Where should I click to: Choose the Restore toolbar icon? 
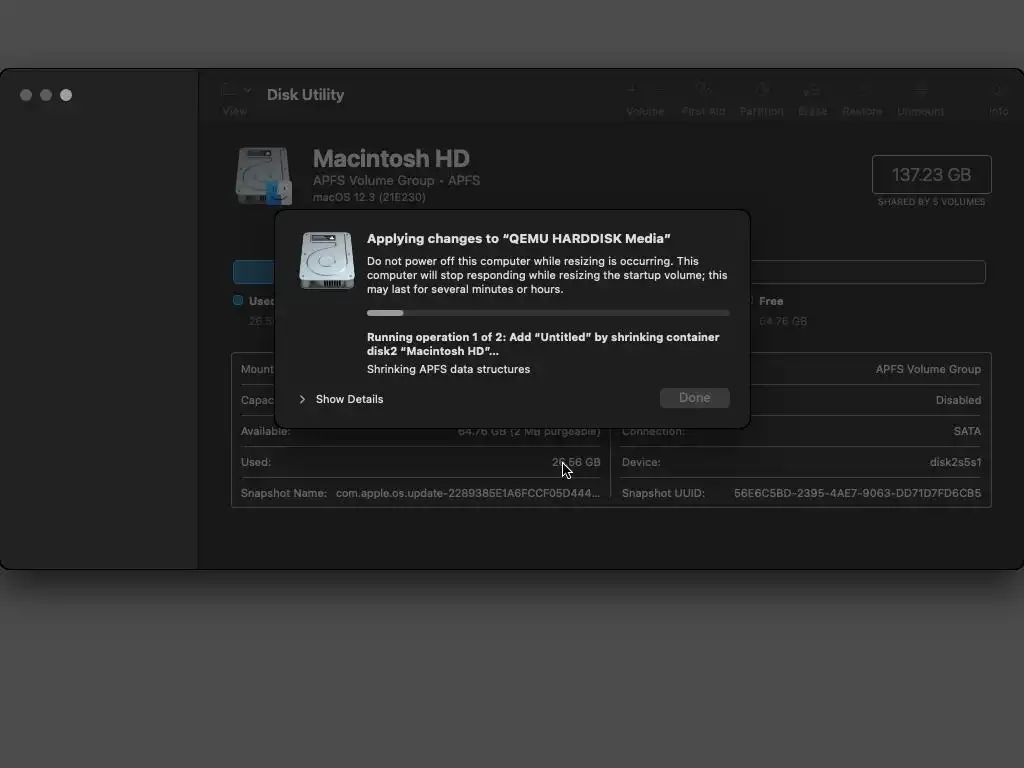point(862,89)
